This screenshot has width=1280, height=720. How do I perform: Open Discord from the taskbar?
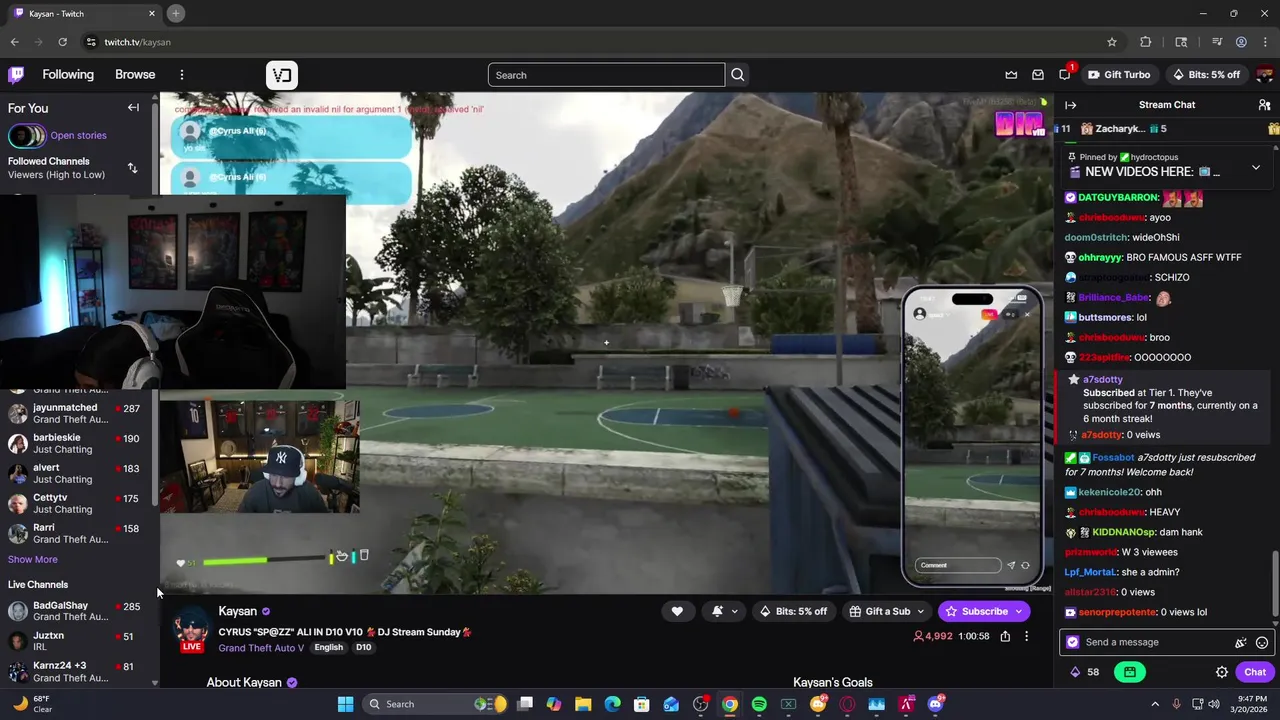coord(936,704)
